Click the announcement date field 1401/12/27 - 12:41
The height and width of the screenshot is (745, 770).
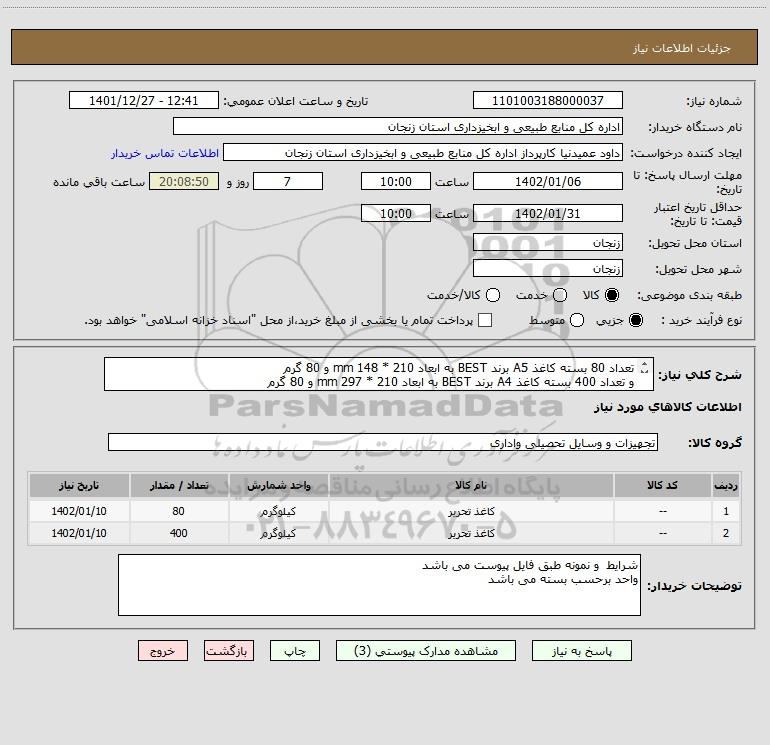pos(143,101)
